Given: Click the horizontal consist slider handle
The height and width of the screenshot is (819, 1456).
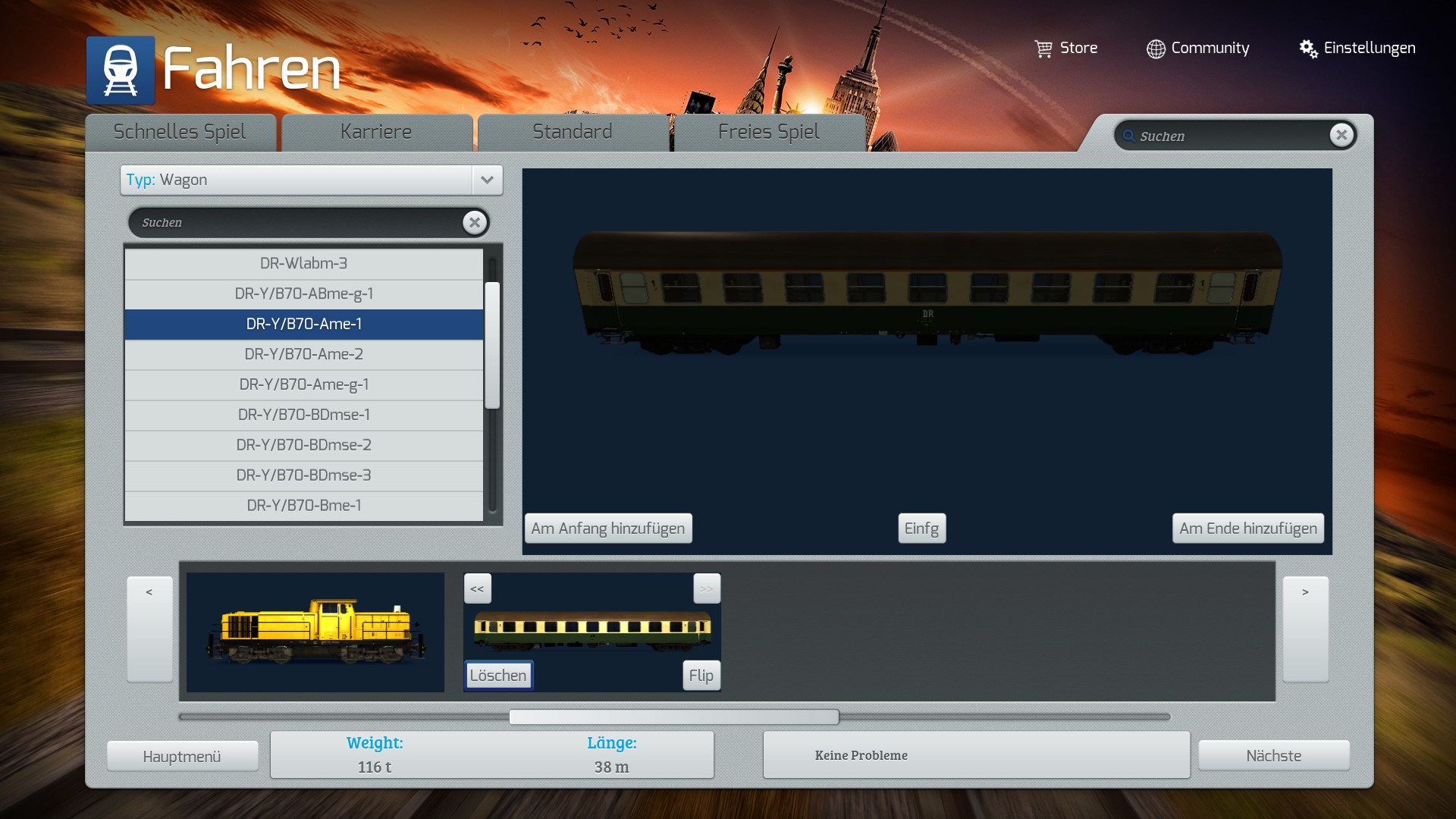Looking at the screenshot, I should 673,717.
